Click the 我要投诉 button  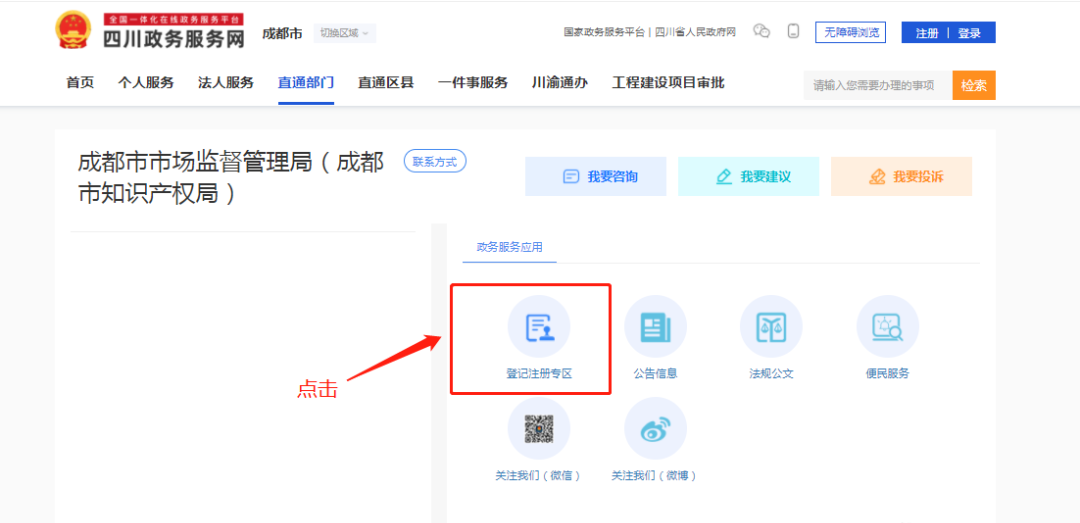[x=902, y=176]
